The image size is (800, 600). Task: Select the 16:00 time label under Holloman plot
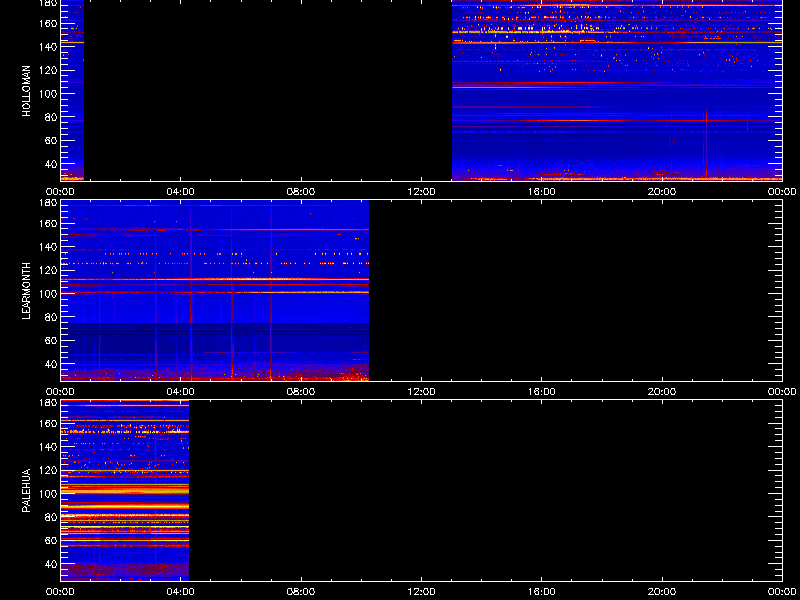coord(541,192)
